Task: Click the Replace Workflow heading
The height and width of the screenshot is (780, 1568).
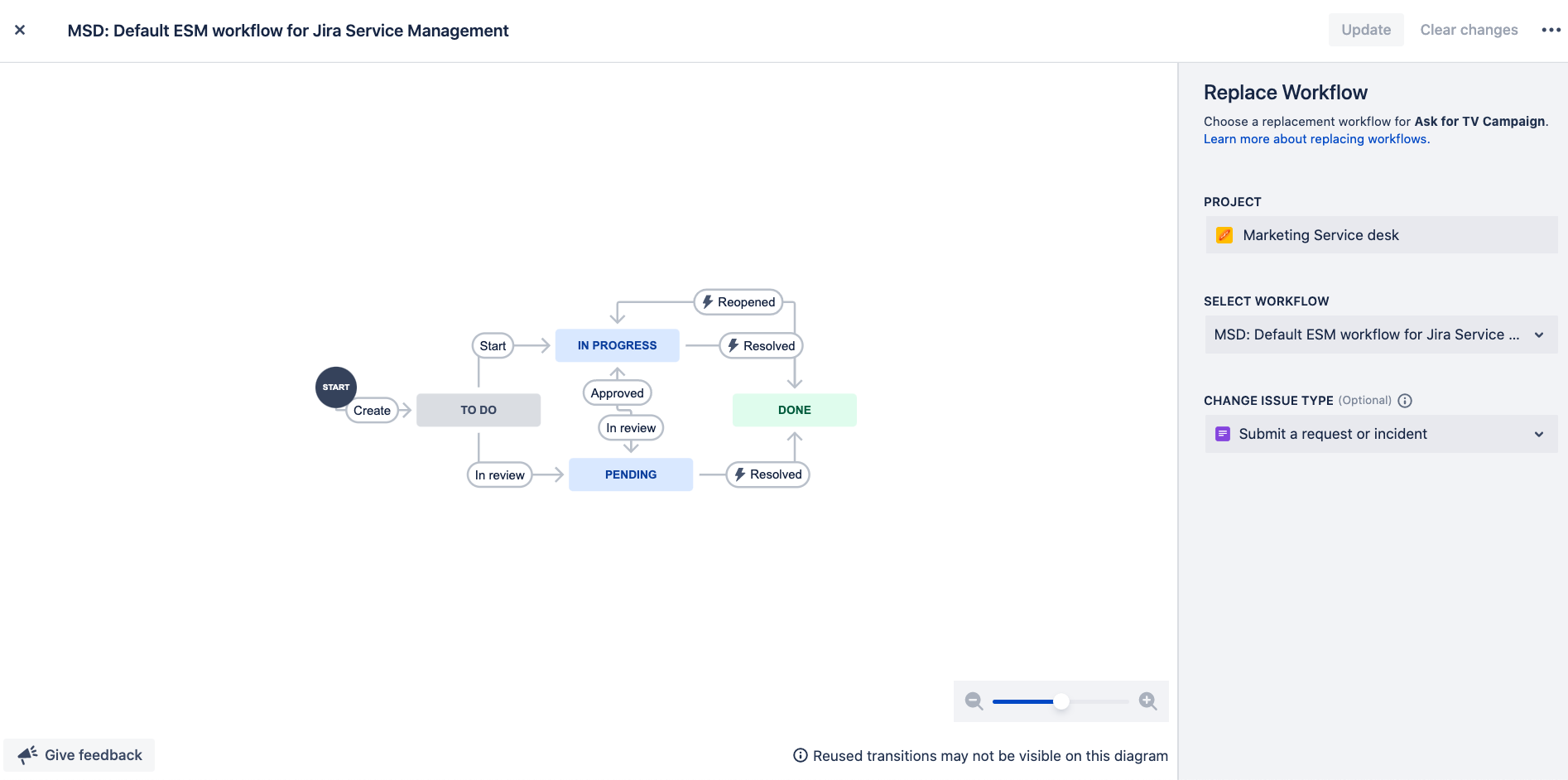Action: (x=1285, y=93)
